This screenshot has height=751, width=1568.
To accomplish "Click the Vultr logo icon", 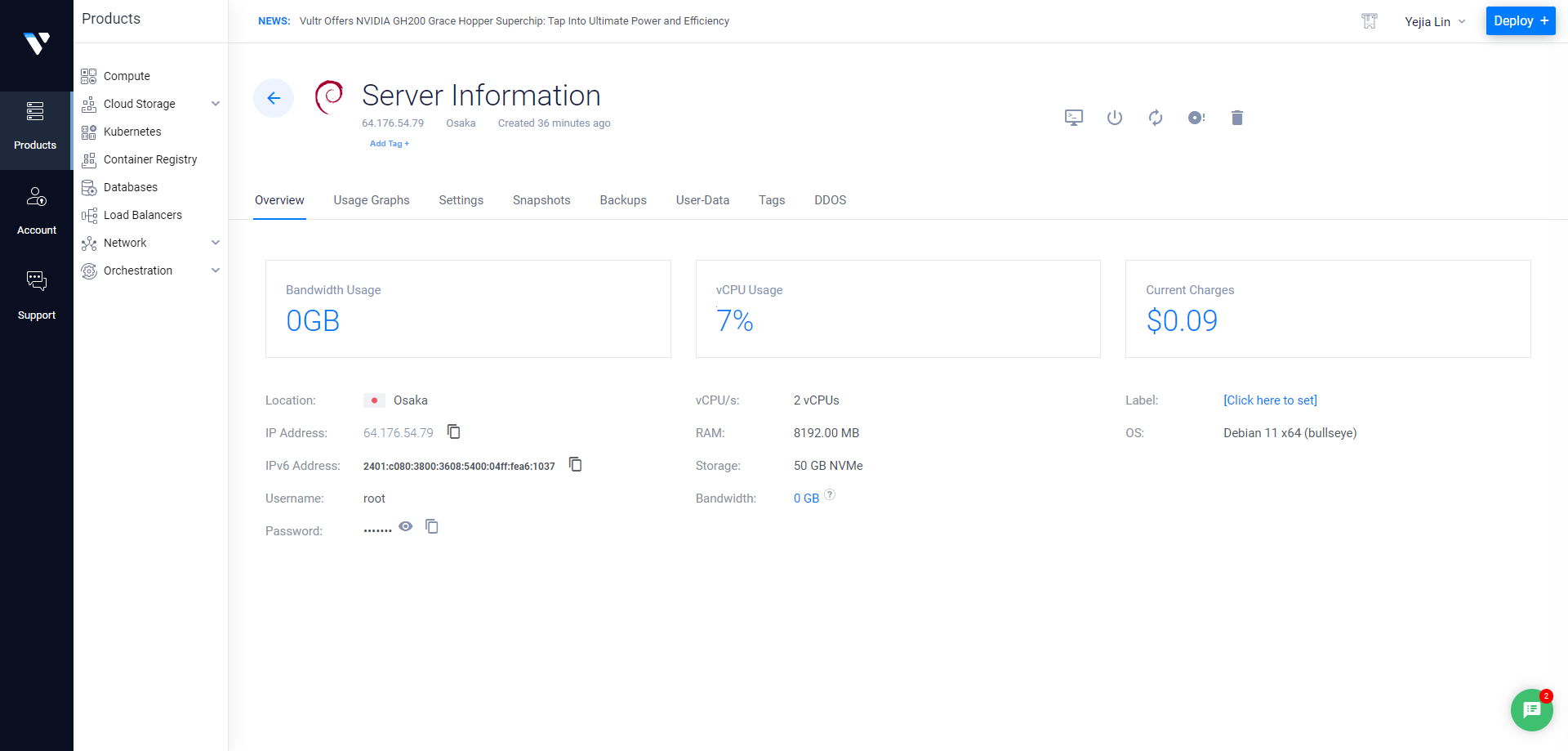I will pos(37,42).
